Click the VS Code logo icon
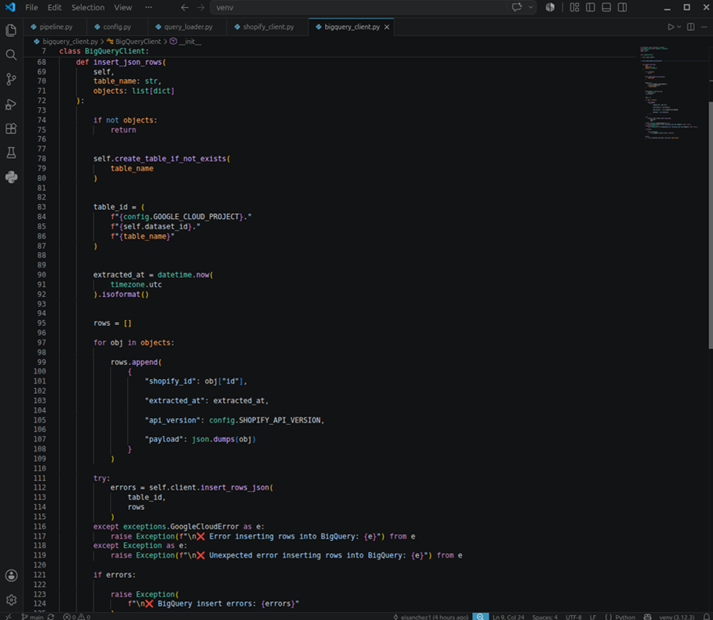 [x=10, y=7]
